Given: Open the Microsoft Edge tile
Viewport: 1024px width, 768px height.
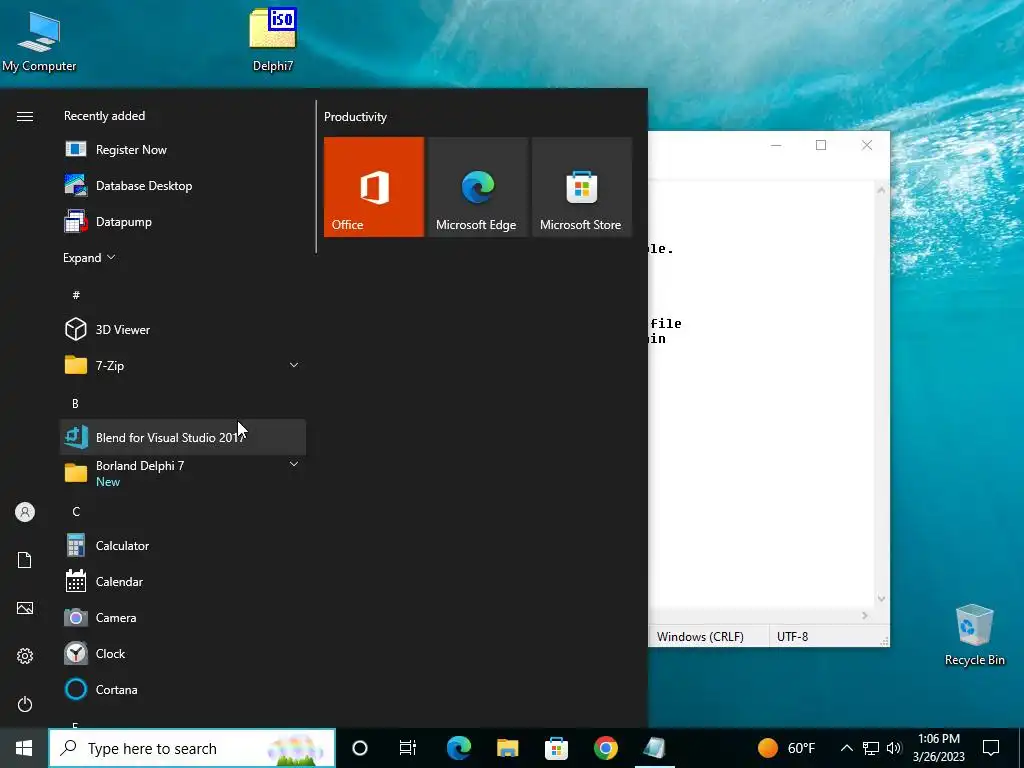Looking at the screenshot, I should (x=477, y=187).
